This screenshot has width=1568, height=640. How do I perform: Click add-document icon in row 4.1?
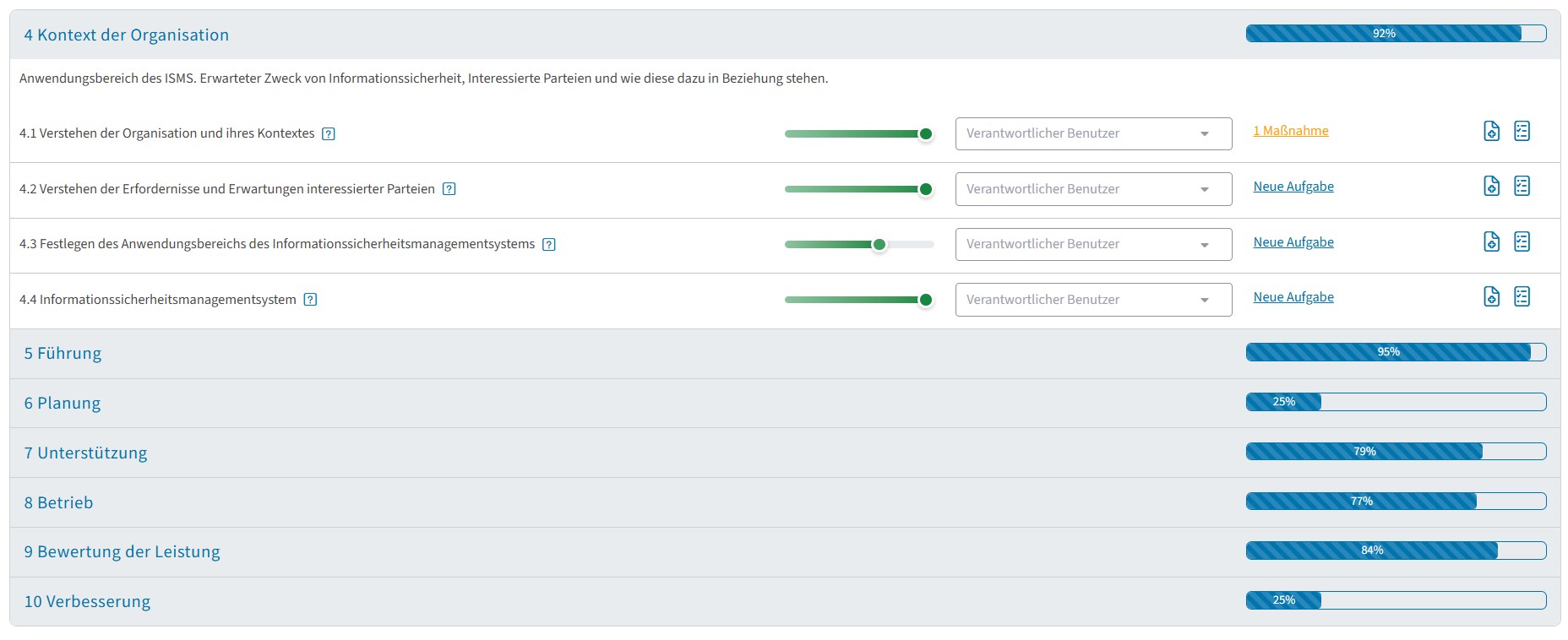point(1491,131)
